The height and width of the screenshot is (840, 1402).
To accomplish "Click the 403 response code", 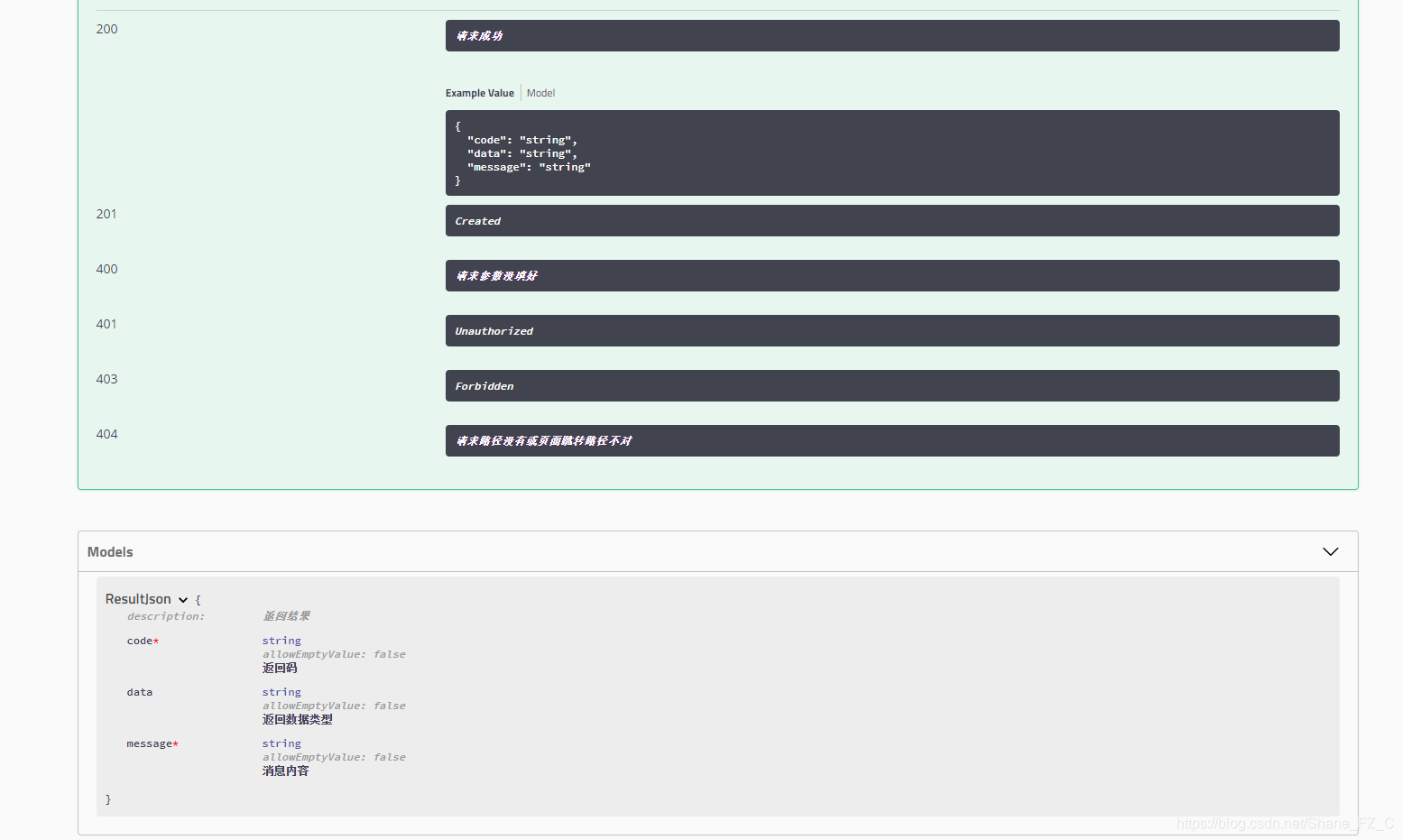I will click(x=106, y=379).
